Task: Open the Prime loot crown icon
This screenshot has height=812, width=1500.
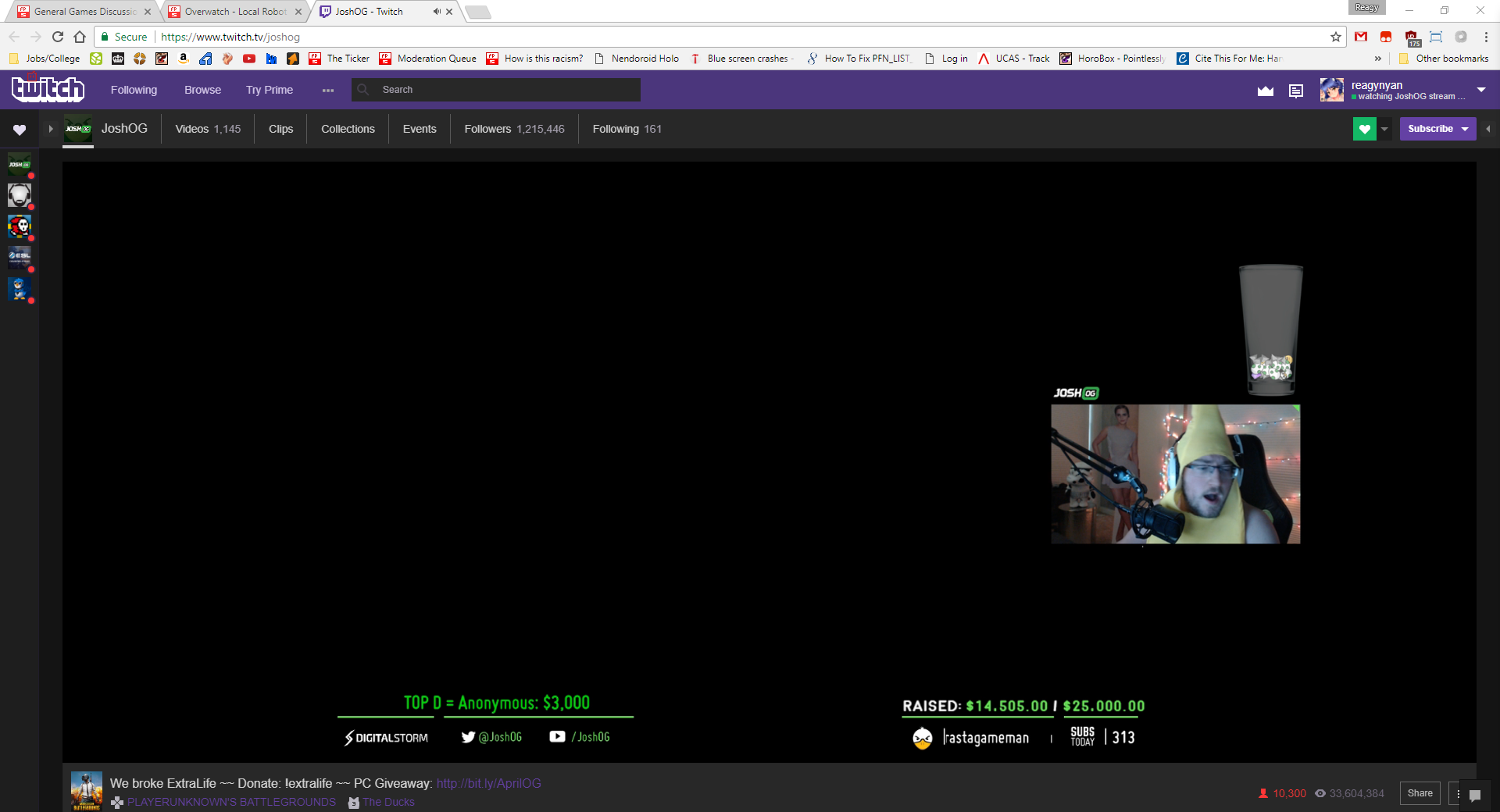Action: click(1266, 91)
